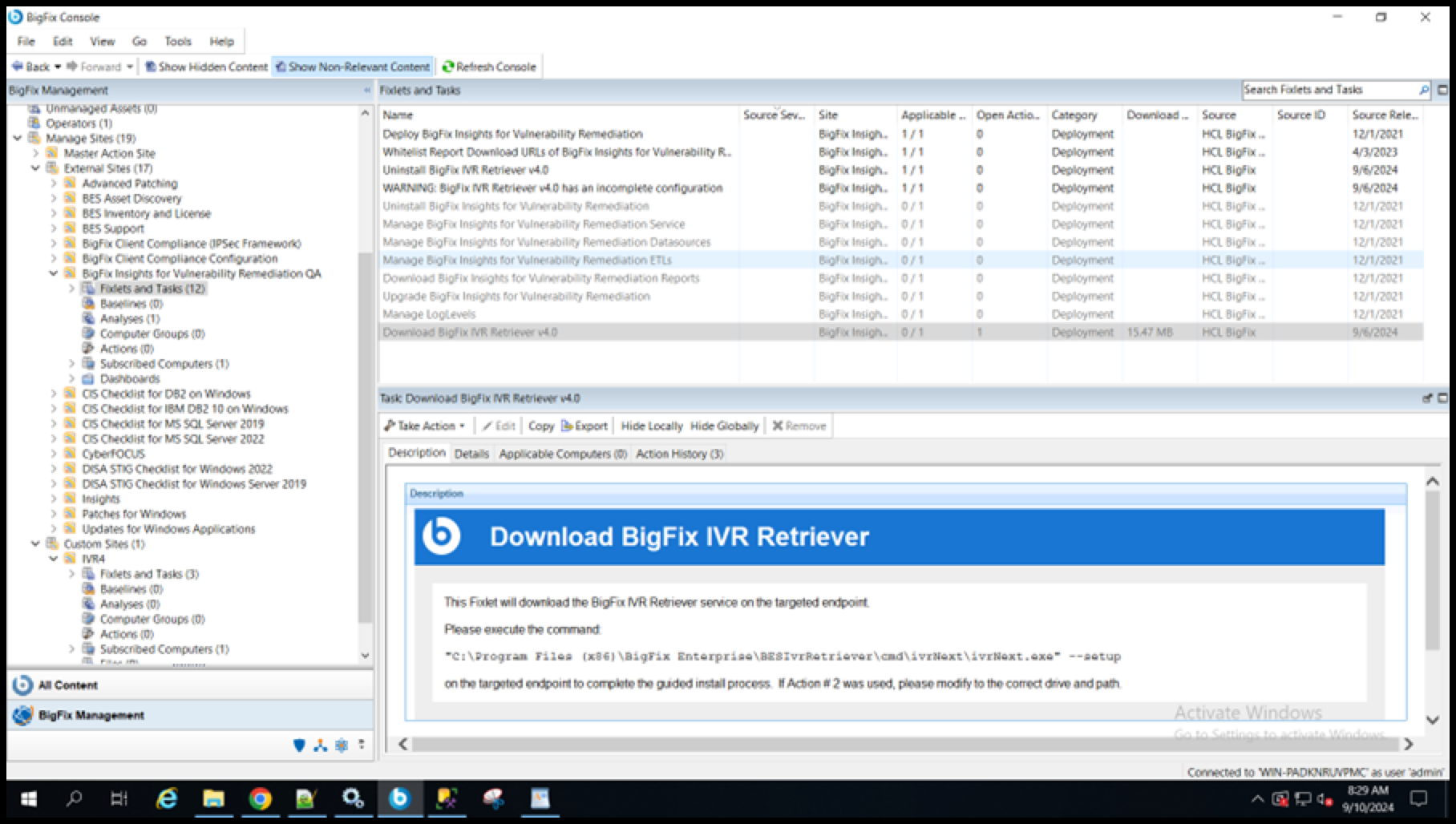Screen dimensions: 1456x824
Task: Open the View menu
Action: [x=102, y=42]
